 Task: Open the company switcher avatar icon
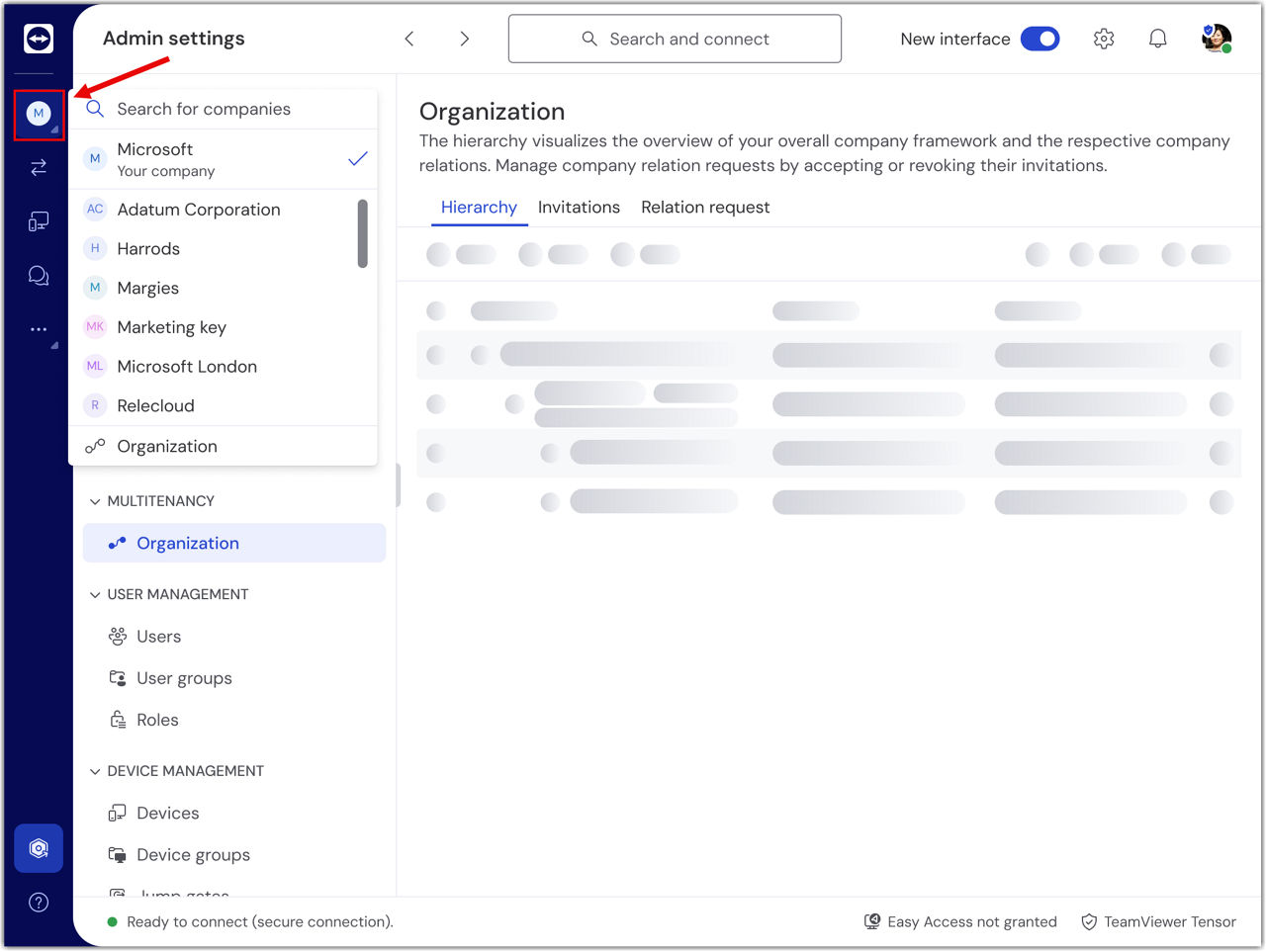pos(39,114)
